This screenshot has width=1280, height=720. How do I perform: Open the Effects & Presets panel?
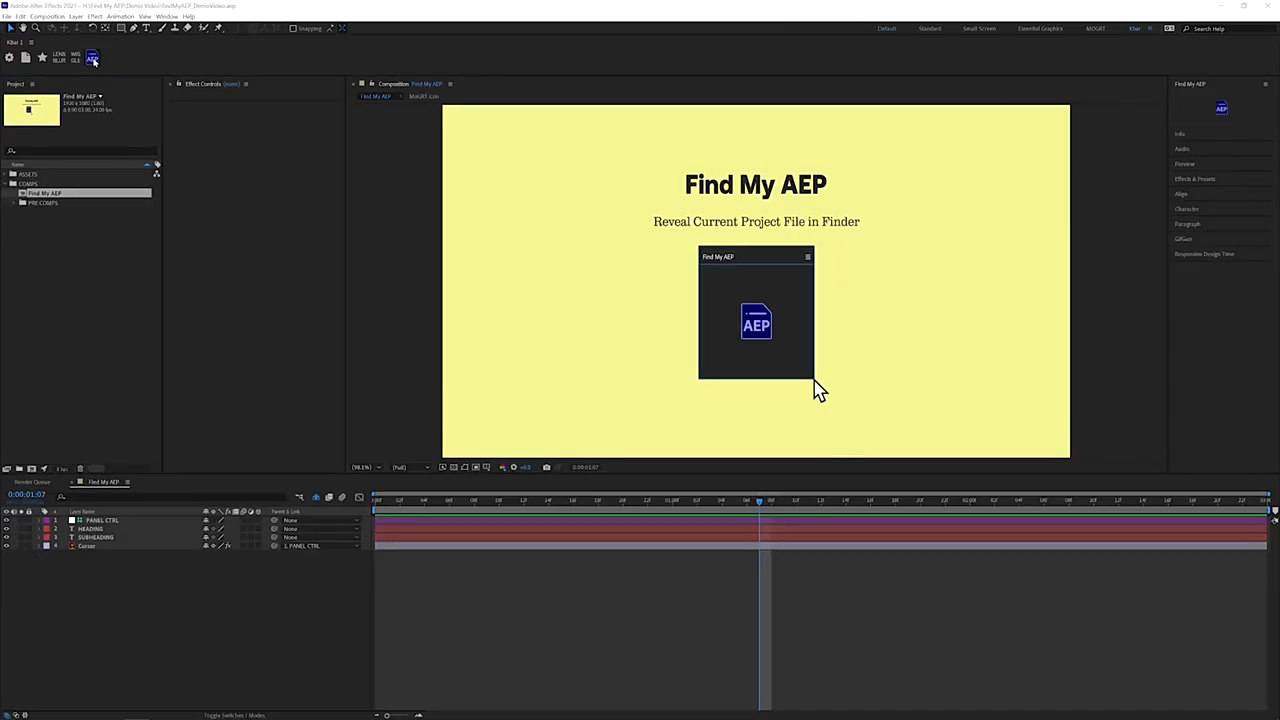(1195, 179)
